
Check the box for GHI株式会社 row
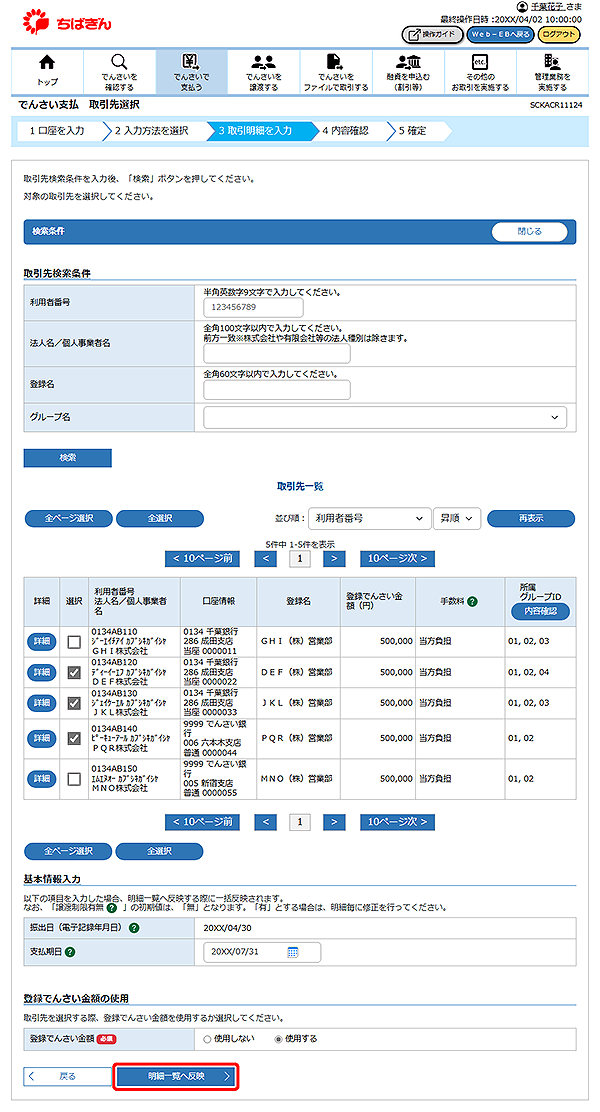(x=74, y=642)
